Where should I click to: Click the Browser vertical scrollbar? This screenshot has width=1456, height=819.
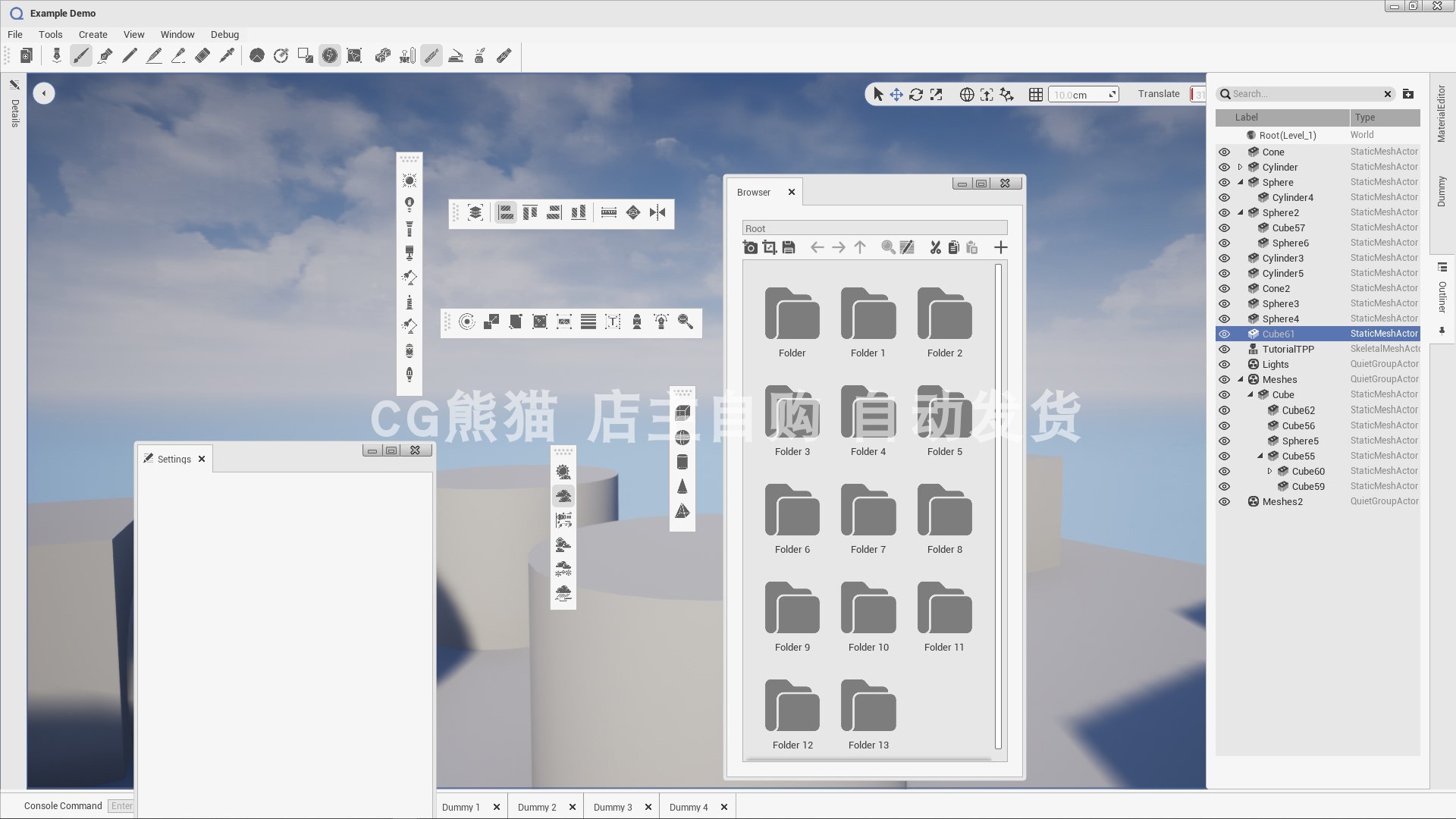tap(998, 507)
